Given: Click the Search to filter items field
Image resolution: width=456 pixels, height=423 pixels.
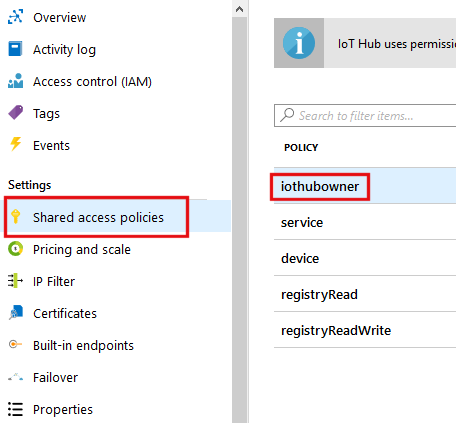Looking at the screenshot, I should [365, 115].
